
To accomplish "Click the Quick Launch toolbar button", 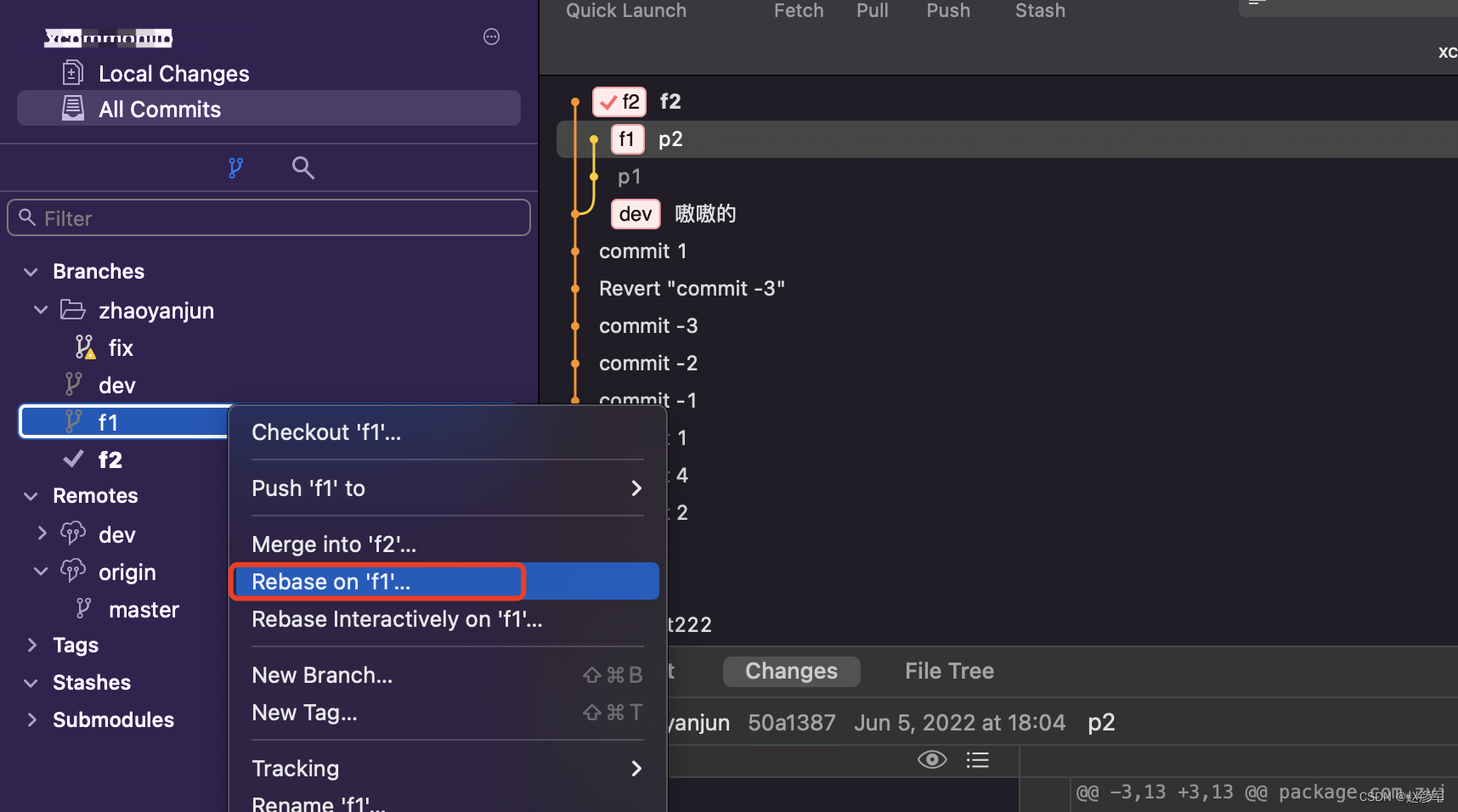I will coord(626,11).
